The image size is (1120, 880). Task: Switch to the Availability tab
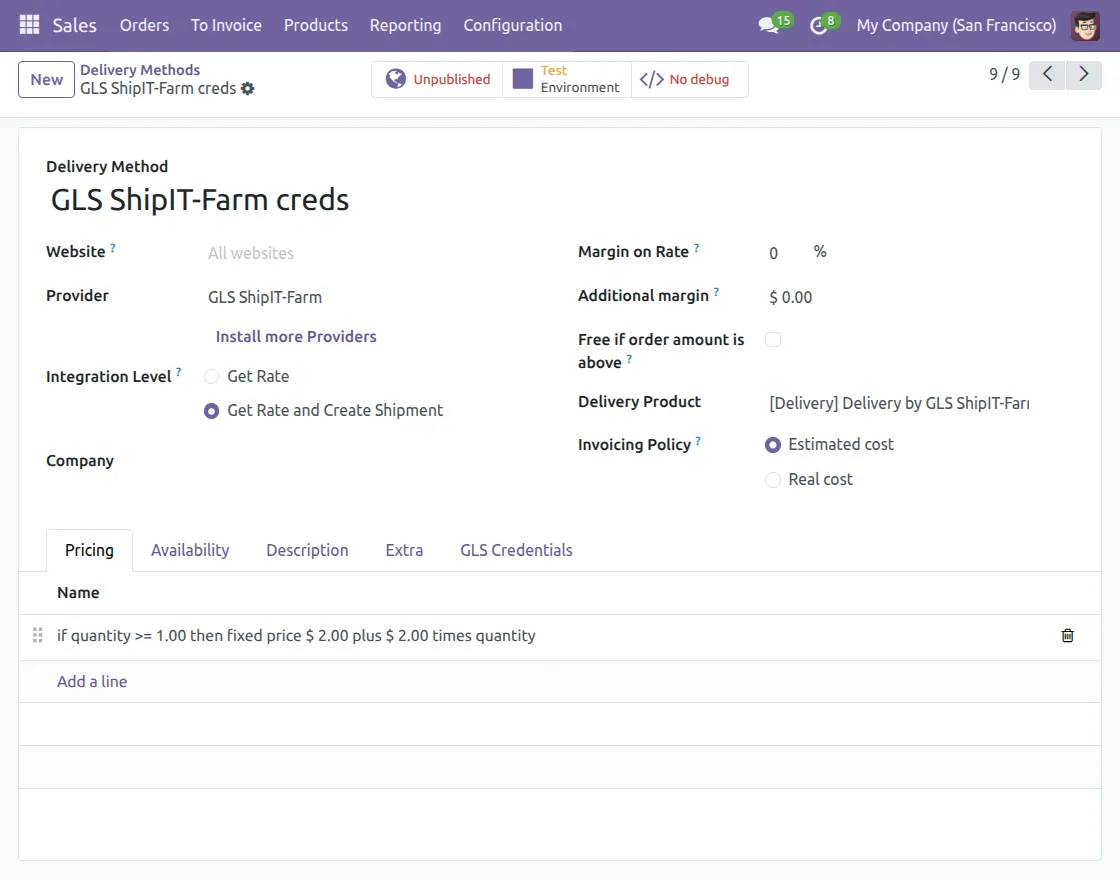pyautogui.click(x=190, y=550)
